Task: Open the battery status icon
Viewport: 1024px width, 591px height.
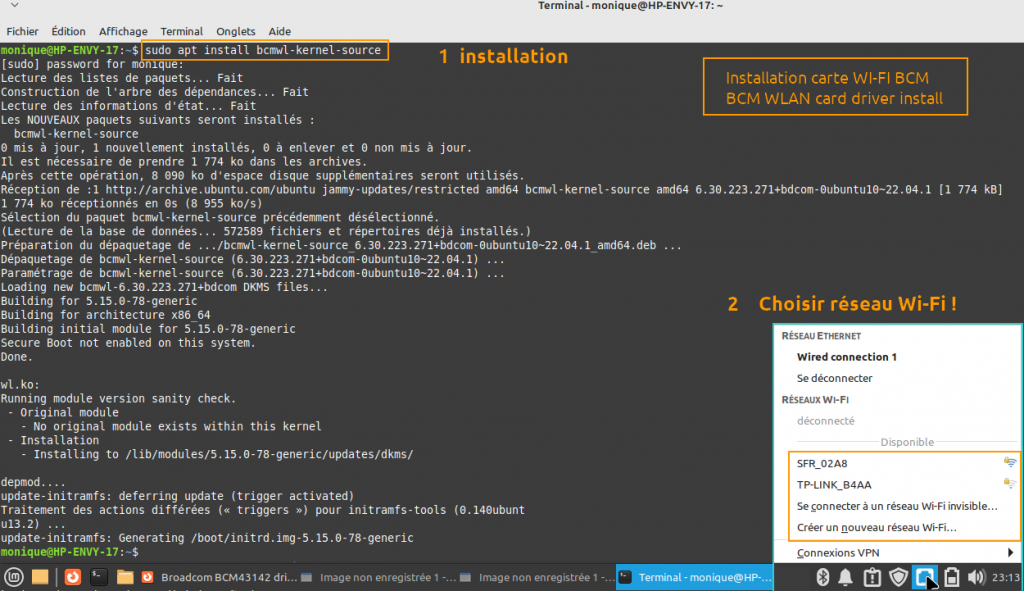Action: [x=951, y=577]
